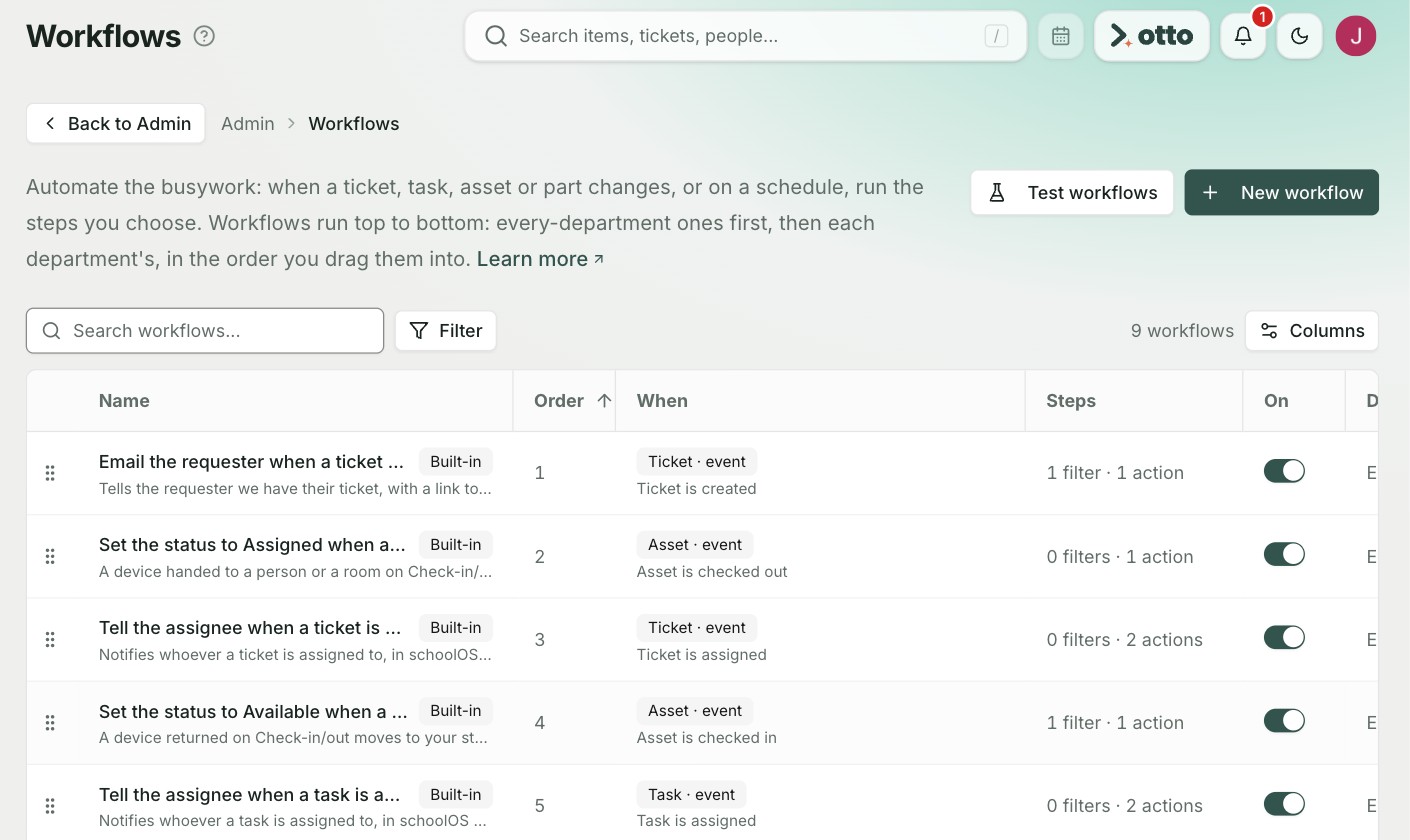1410x840 pixels.
Task: Open the Filter dropdown
Action: tap(446, 331)
